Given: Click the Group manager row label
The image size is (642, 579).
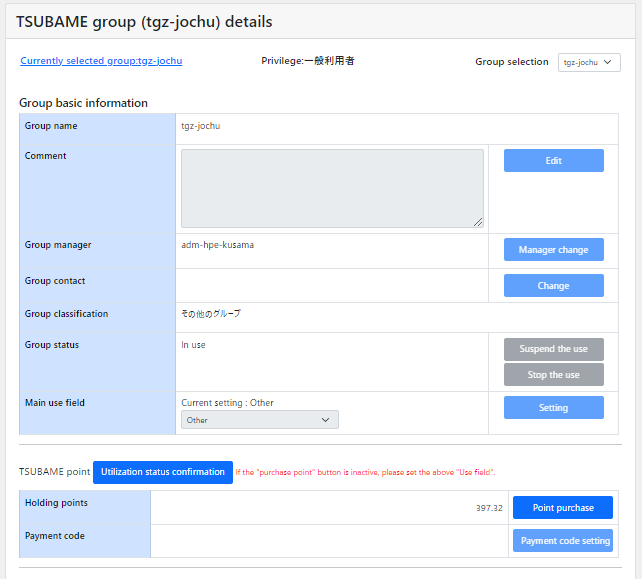Looking at the screenshot, I should (58, 245).
